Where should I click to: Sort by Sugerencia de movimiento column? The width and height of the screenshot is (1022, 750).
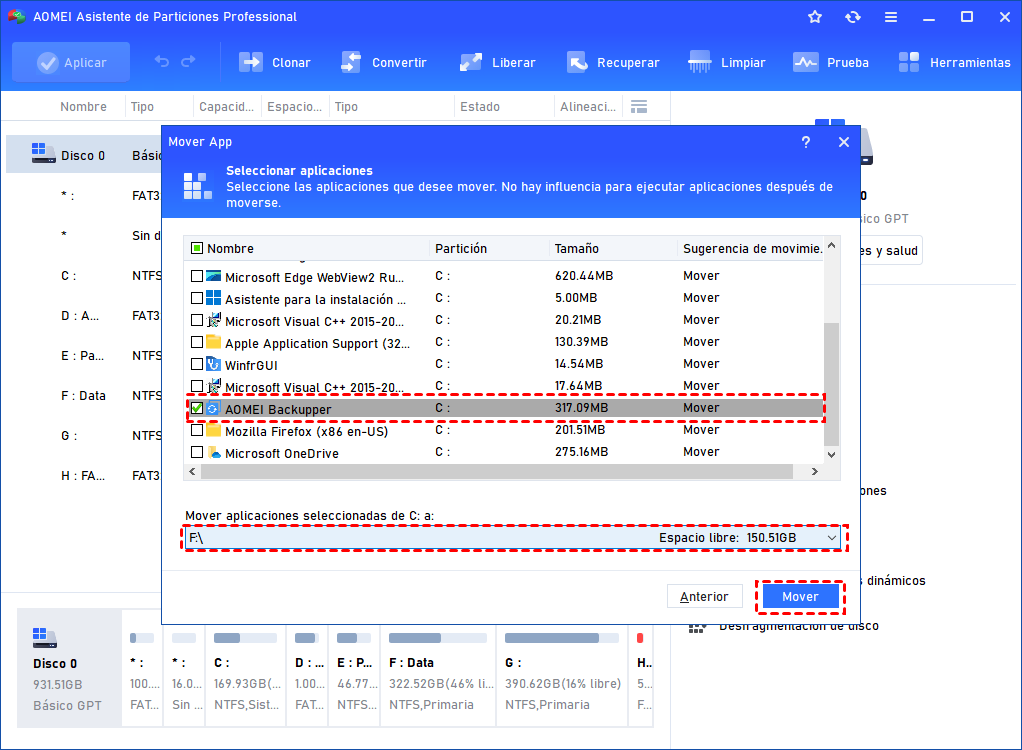(x=751, y=248)
